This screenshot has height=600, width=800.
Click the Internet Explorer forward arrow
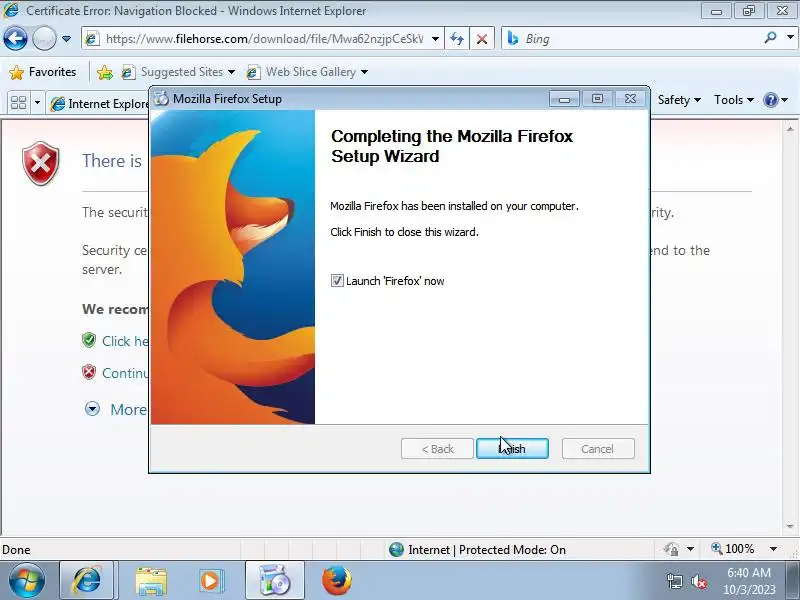pyautogui.click(x=44, y=39)
